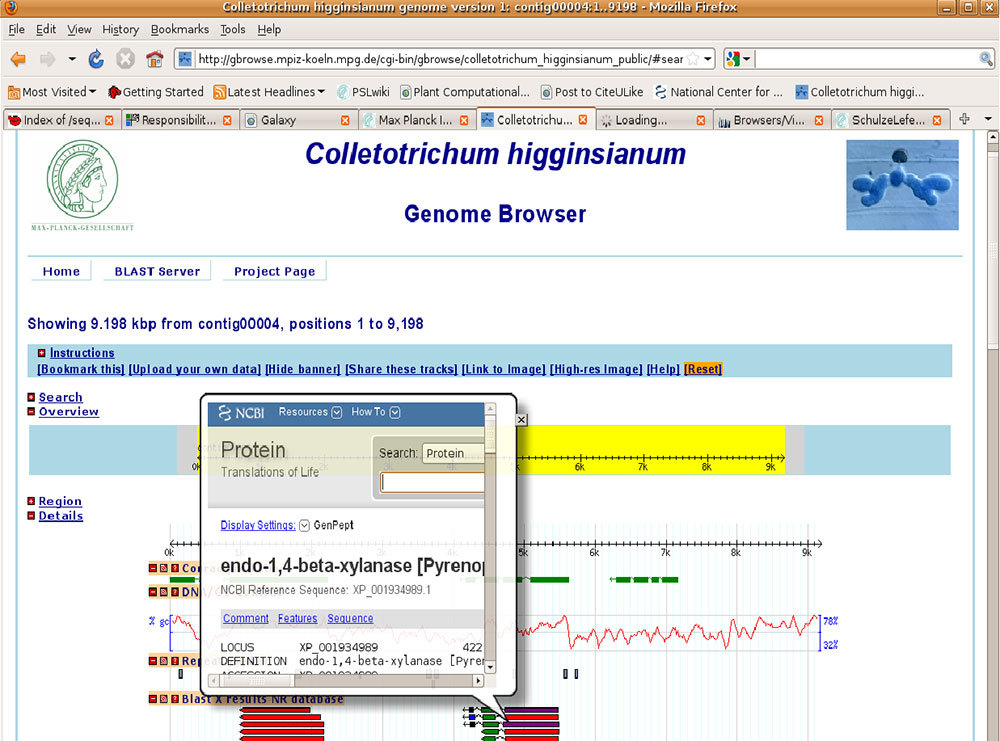
Task: Open the Plant Computational... bookmark
Action: tap(465, 92)
